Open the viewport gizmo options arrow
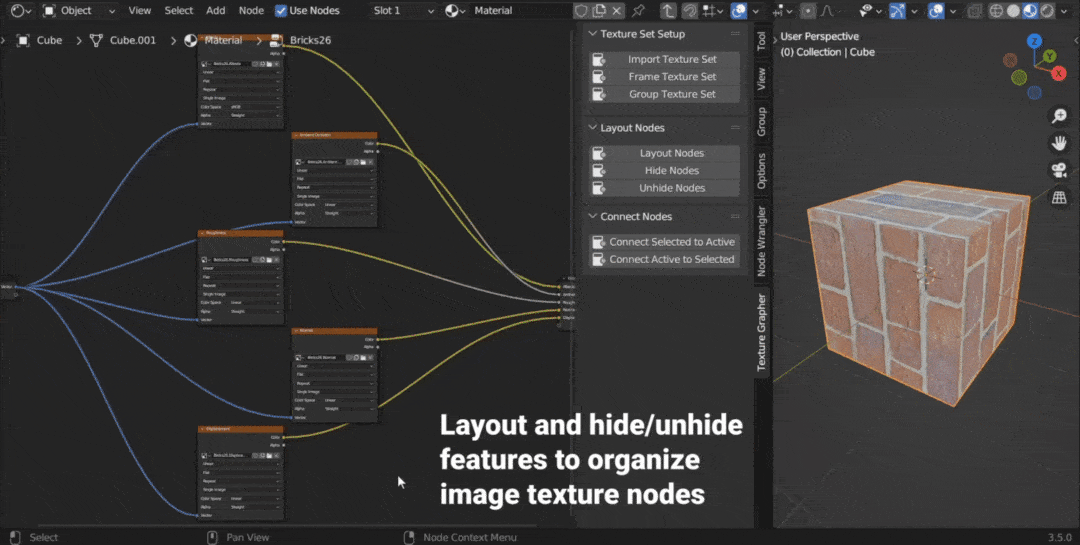The width and height of the screenshot is (1080, 545). tap(914, 10)
